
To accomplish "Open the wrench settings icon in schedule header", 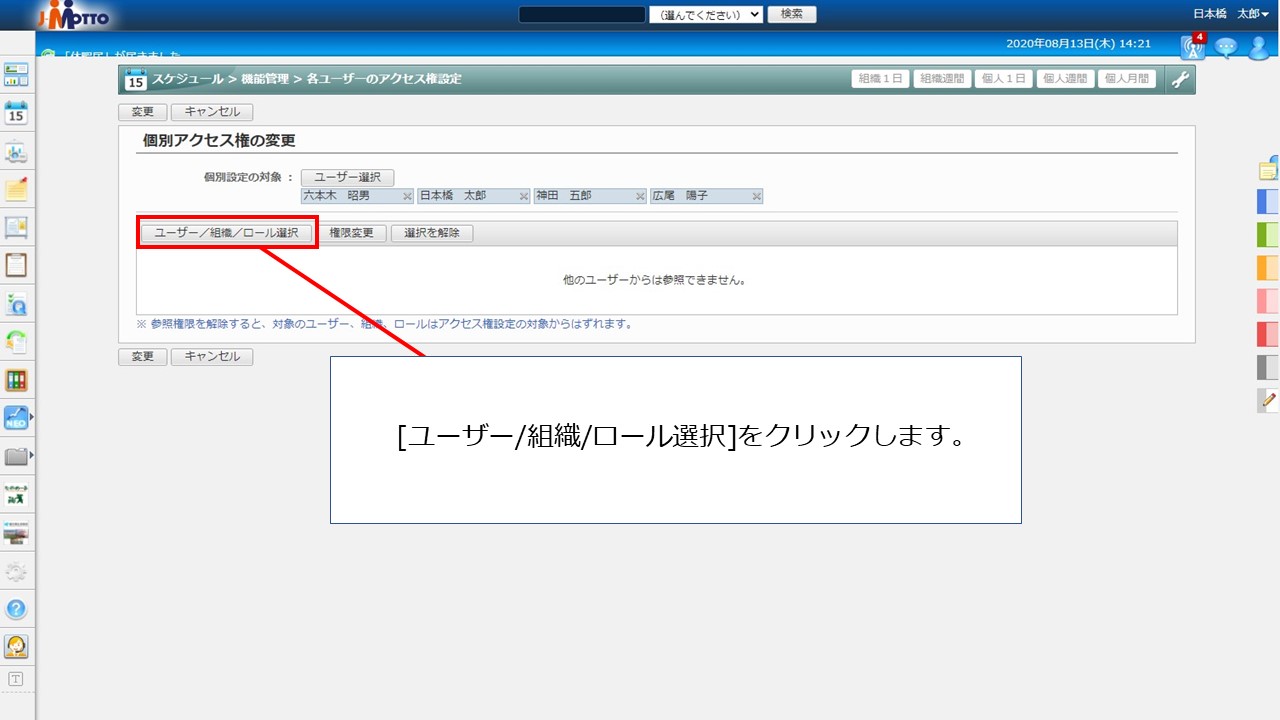I will coord(1180,80).
